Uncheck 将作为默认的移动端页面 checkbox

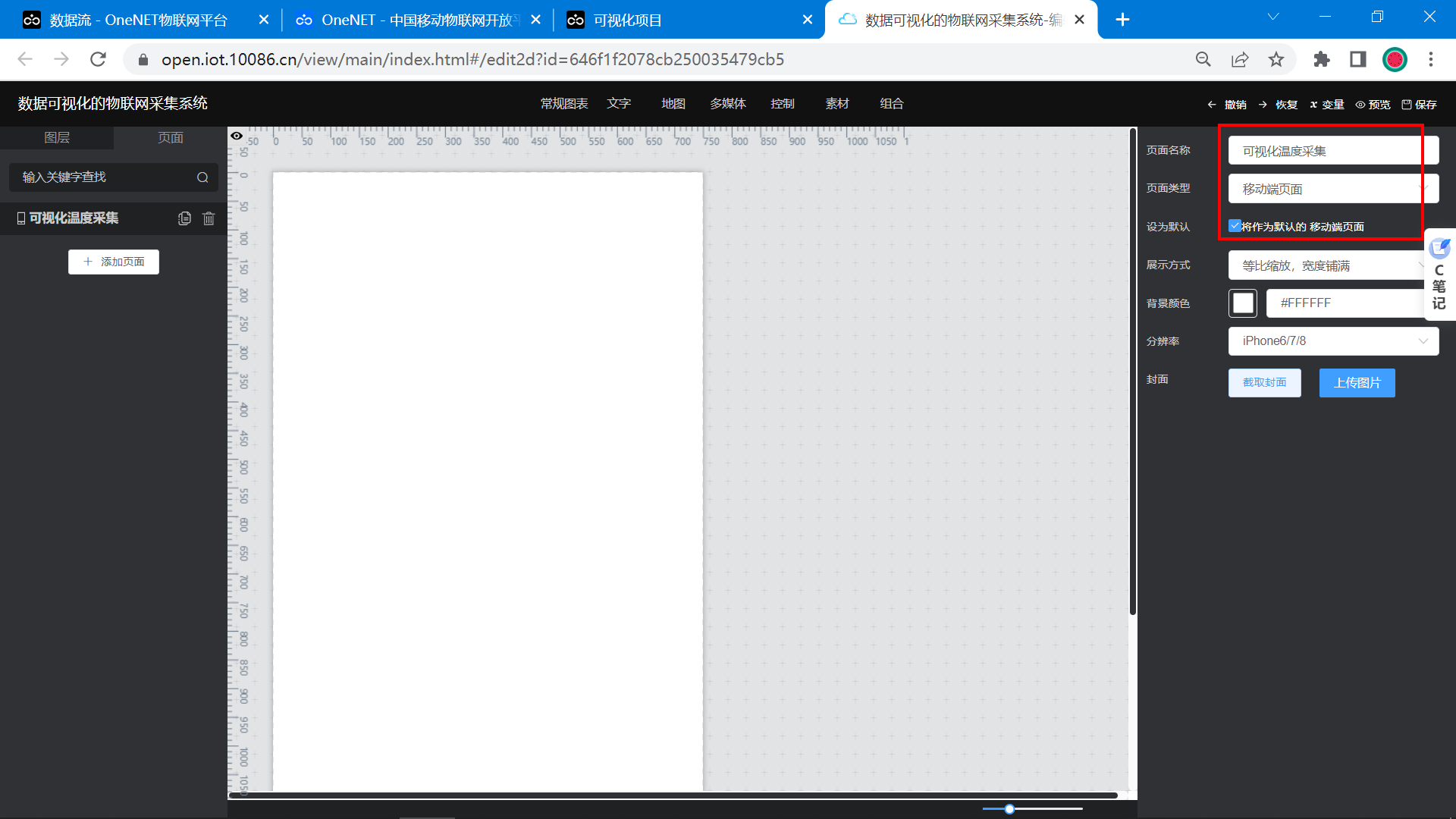1235,225
